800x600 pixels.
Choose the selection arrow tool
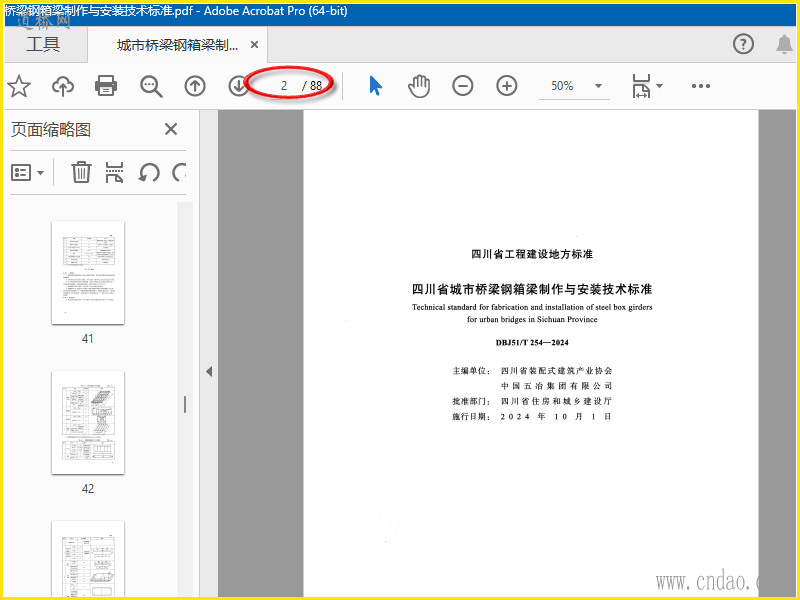pyautogui.click(x=376, y=86)
